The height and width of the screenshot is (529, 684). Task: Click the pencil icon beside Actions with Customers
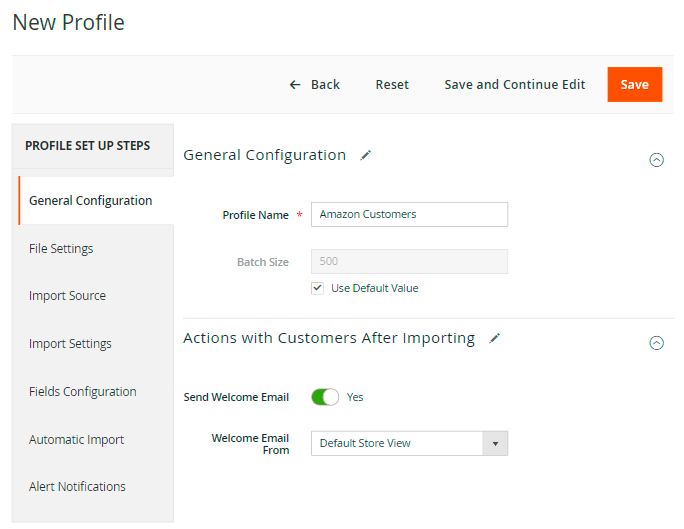tap(494, 338)
